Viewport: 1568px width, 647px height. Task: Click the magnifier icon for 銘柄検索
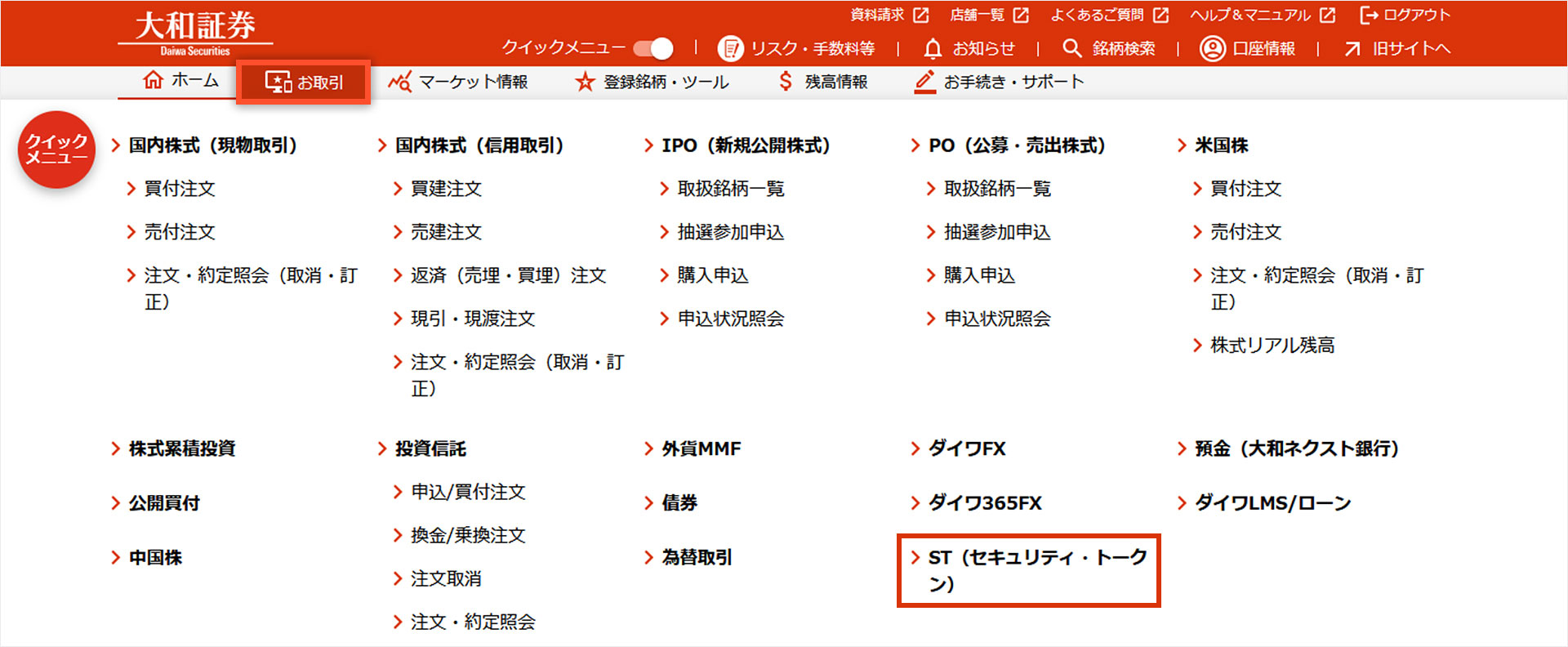click(1071, 49)
